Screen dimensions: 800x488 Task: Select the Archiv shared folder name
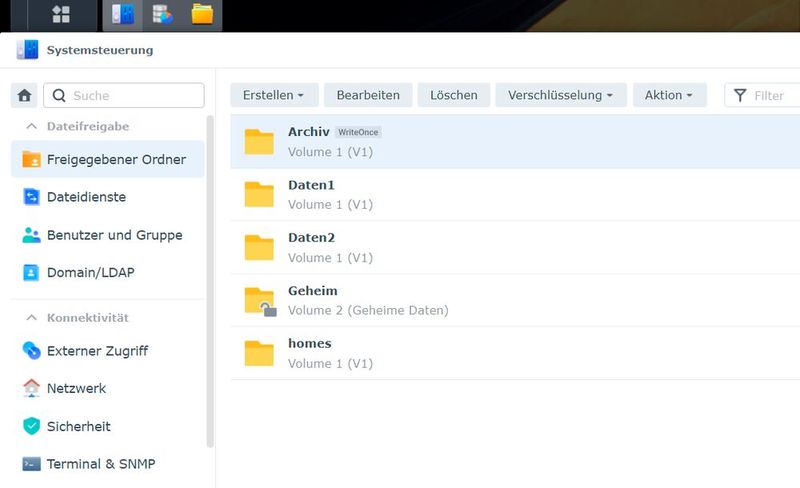click(309, 132)
